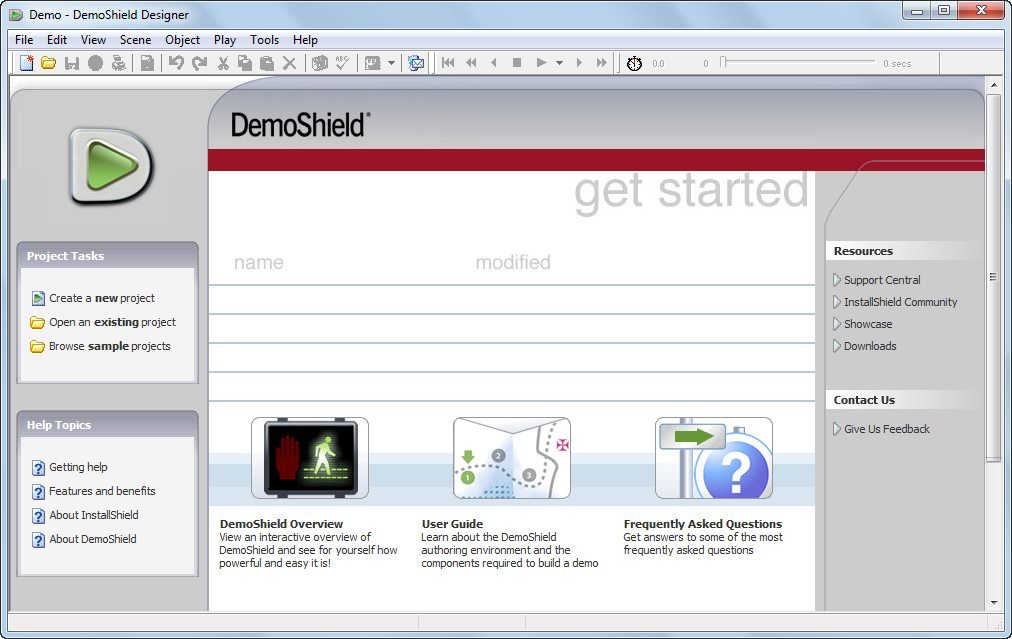The image size is (1012, 639).
Task: Click the stopwatch timer icon
Action: [x=634, y=63]
